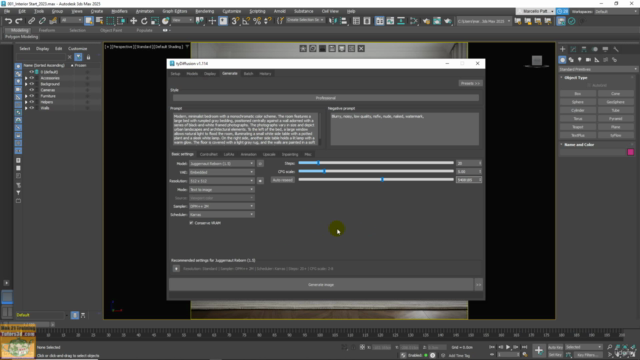Click the Redo arrow in main toolbar
The image size is (640, 360).
(19, 21)
